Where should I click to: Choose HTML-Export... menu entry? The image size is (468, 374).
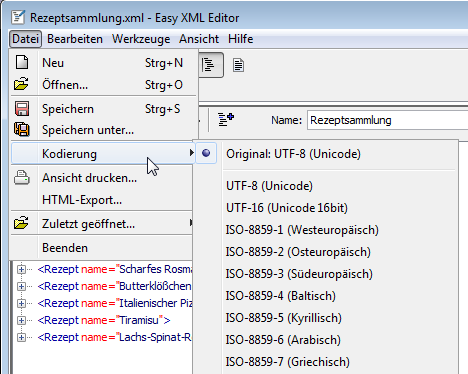[x=102, y=200]
